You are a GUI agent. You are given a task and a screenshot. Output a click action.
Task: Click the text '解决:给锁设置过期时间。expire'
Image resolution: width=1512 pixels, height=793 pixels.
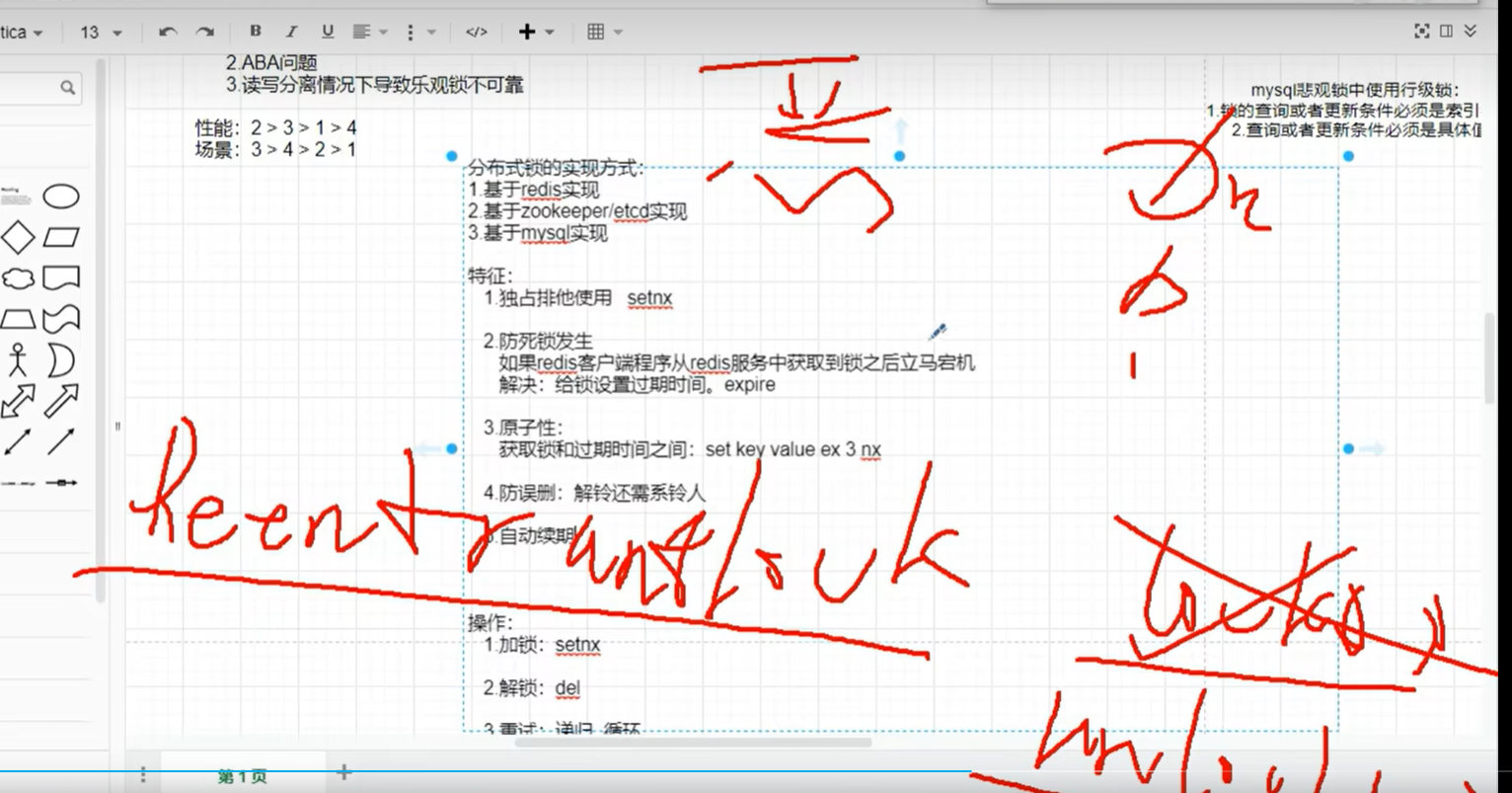click(637, 384)
